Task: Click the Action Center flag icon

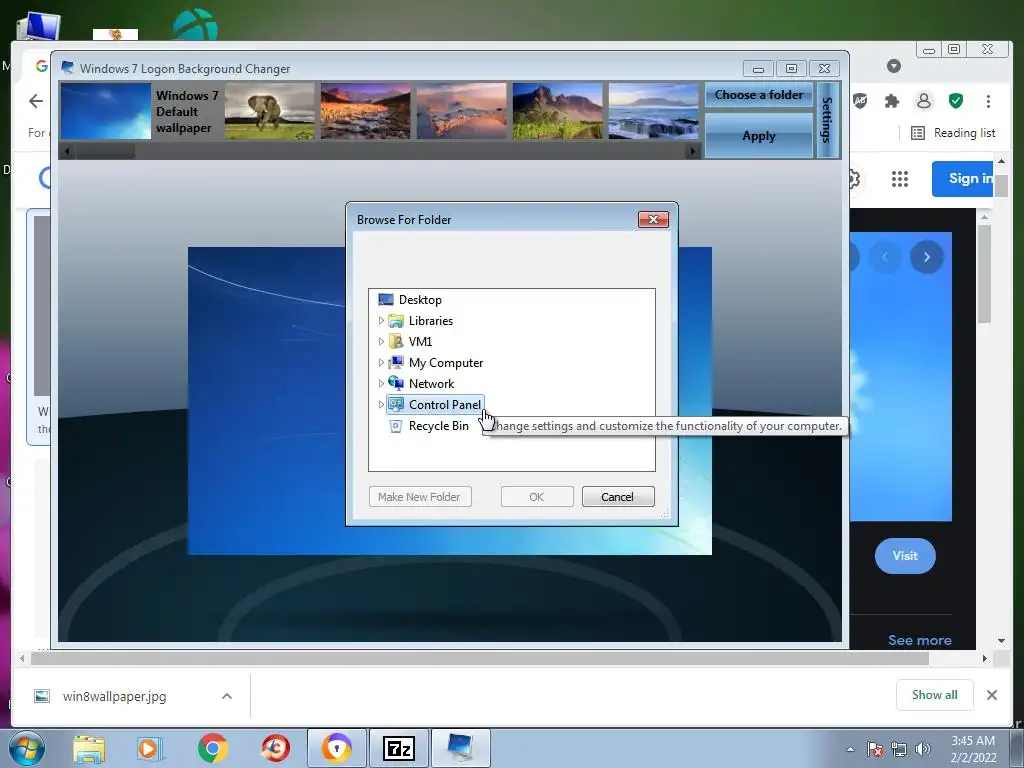Action: pos(875,749)
